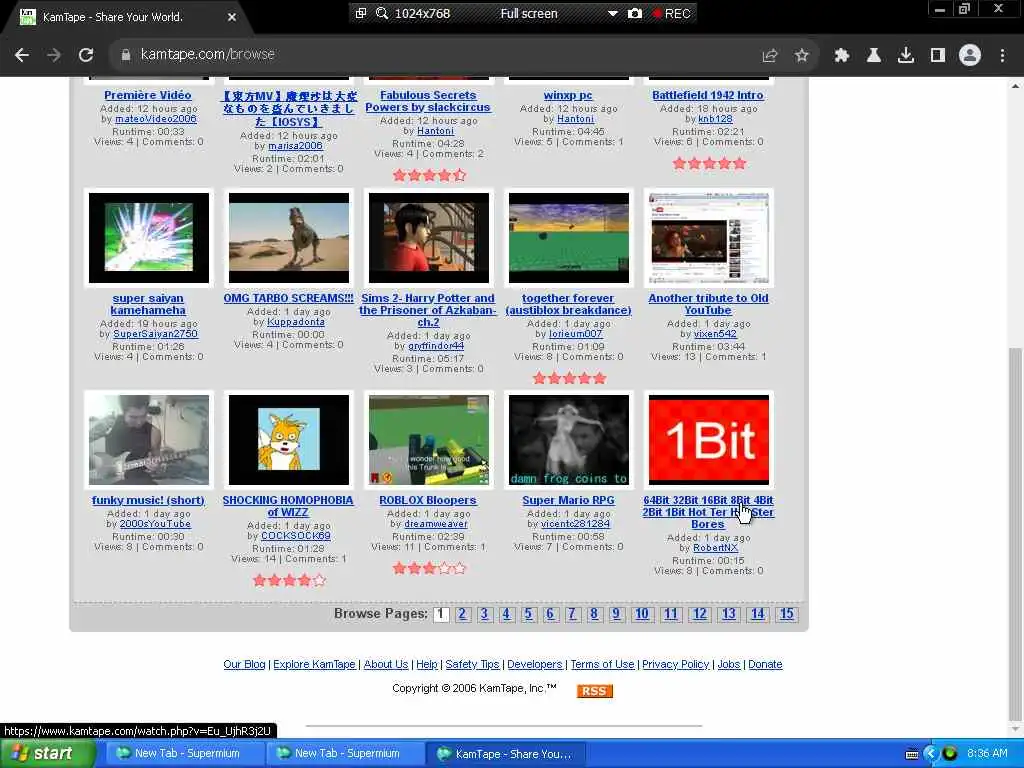This screenshot has height=768, width=1024.
Task: Select current browse page 1
Action: 441,614
